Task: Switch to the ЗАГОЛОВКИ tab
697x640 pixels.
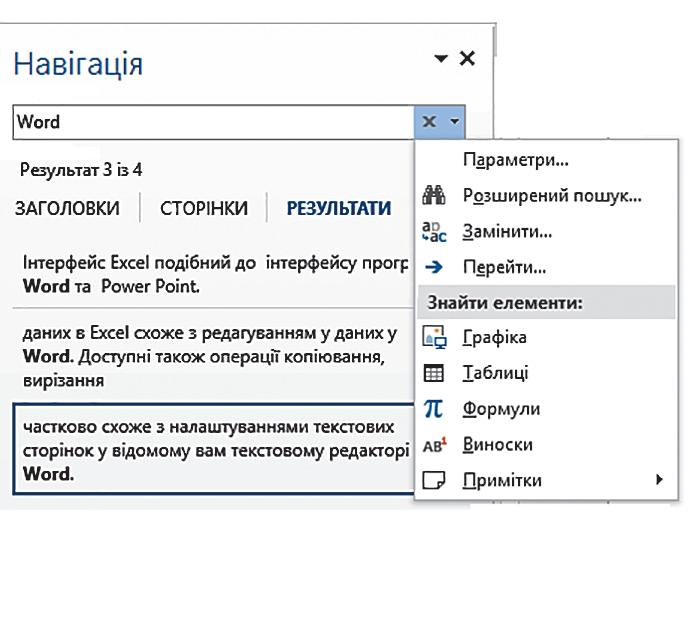Action: click(x=67, y=208)
